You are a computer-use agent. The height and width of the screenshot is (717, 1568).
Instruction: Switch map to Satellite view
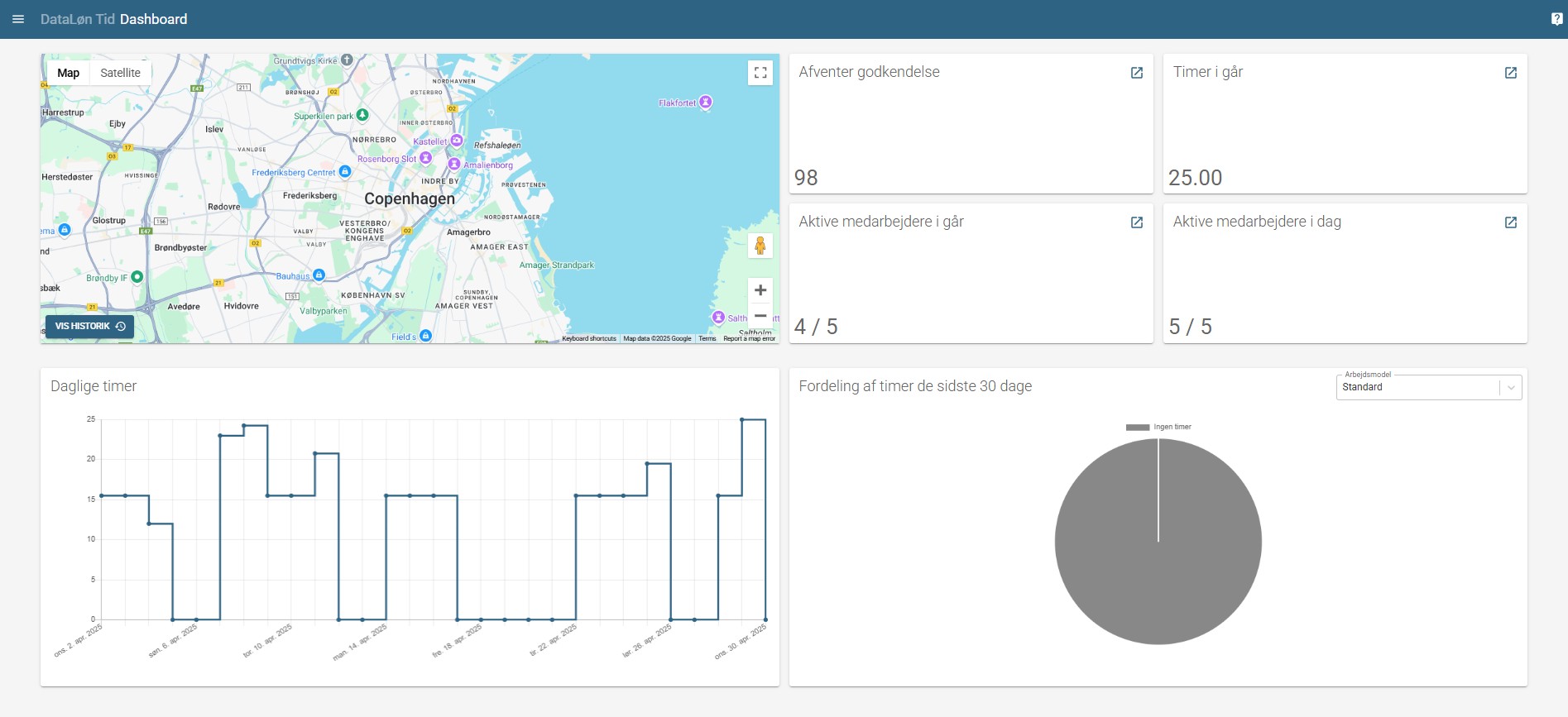(x=120, y=73)
